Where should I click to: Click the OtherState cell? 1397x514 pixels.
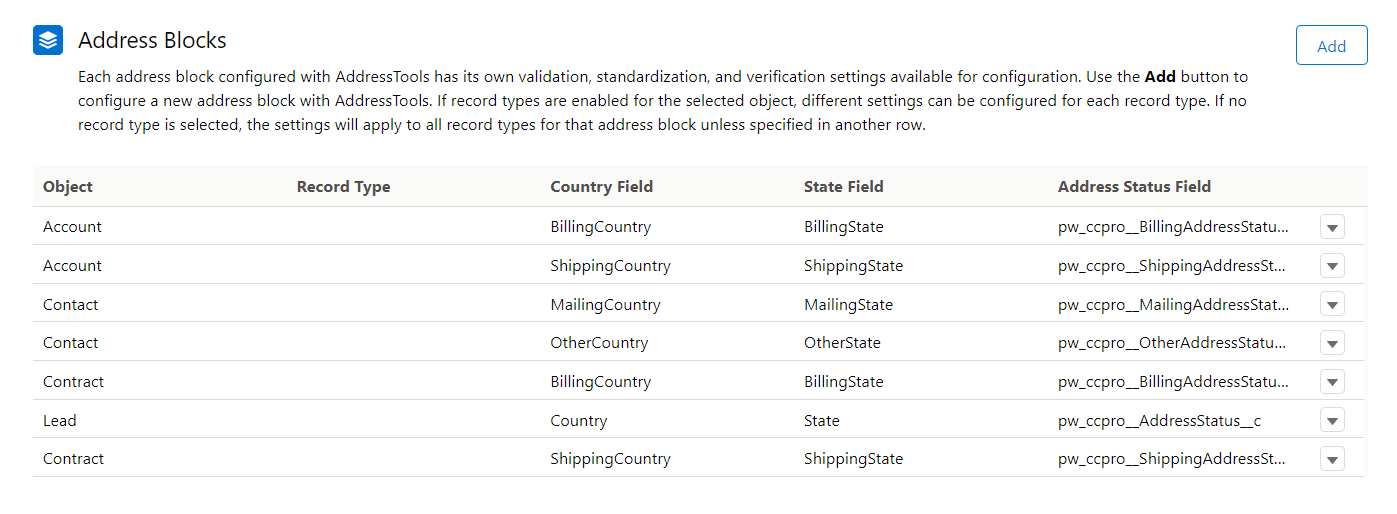pyautogui.click(x=842, y=343)
